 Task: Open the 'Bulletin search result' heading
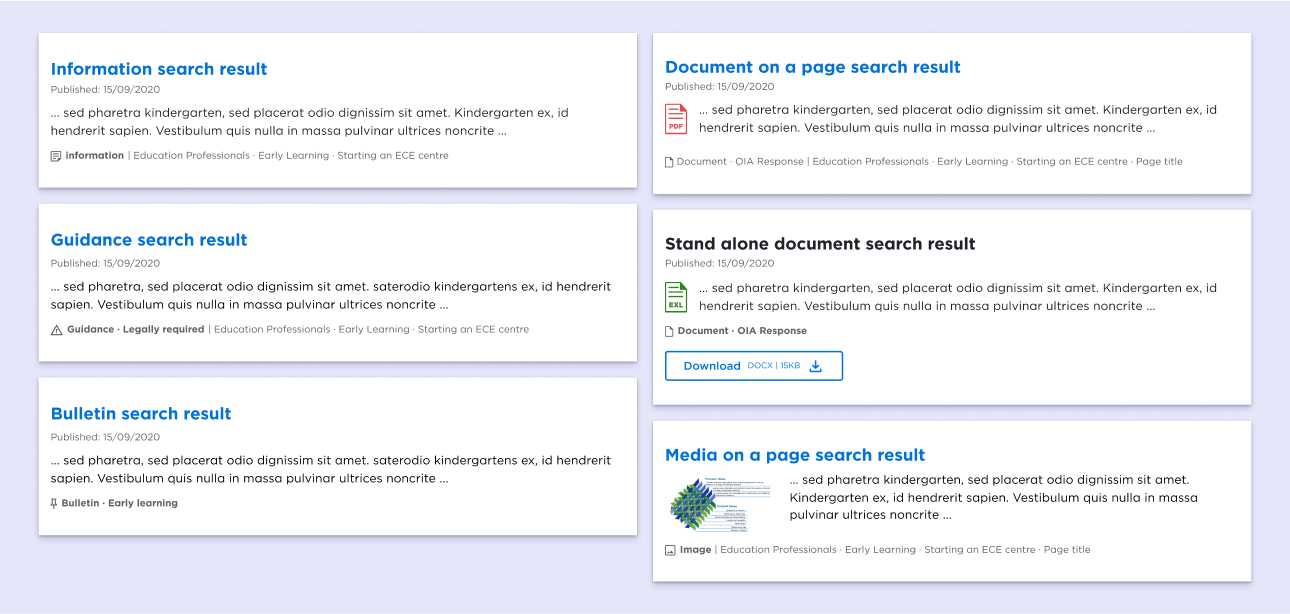pyautogui.click(x=141, y=414)
